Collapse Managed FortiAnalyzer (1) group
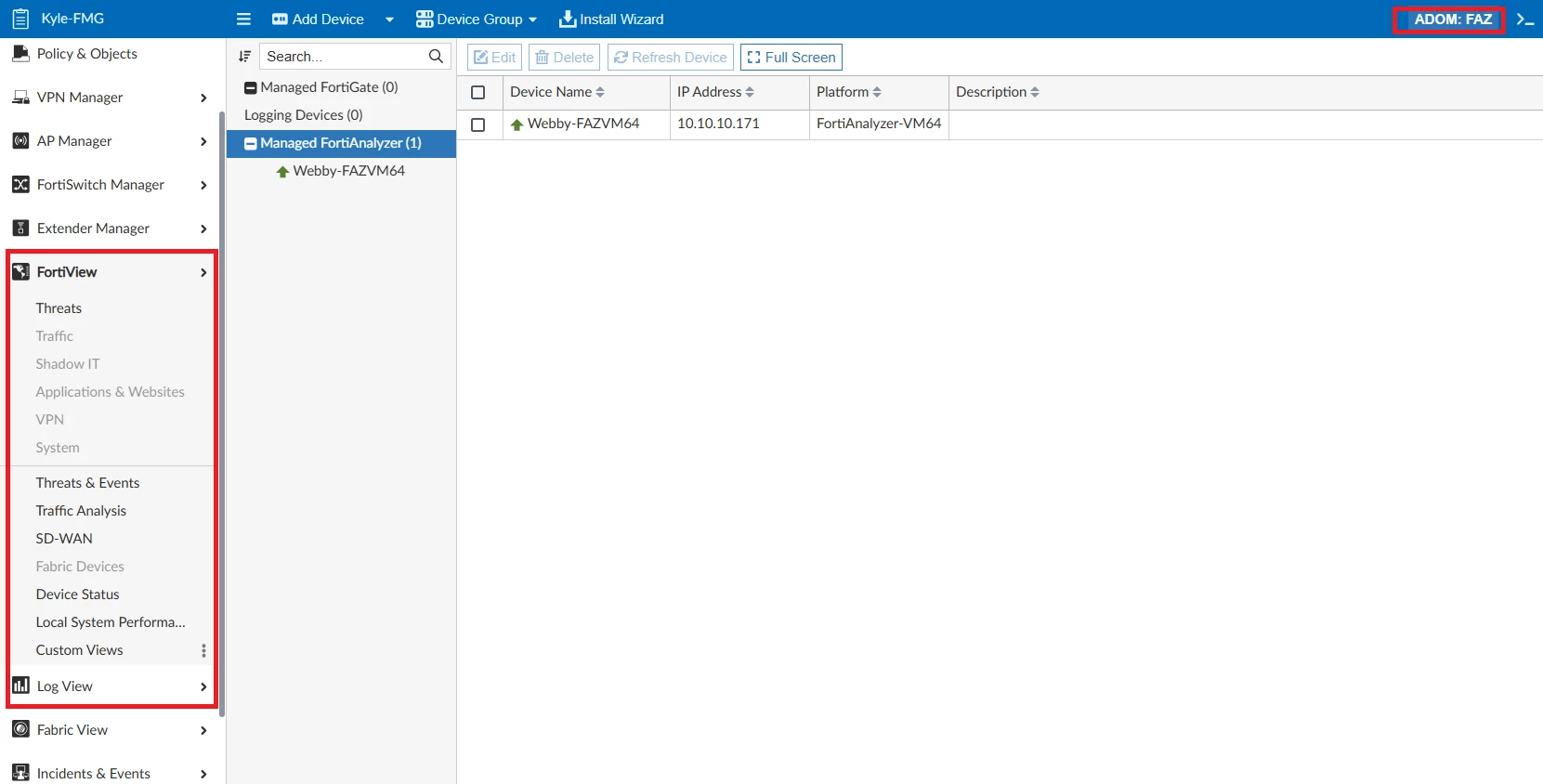 [251, 144]
